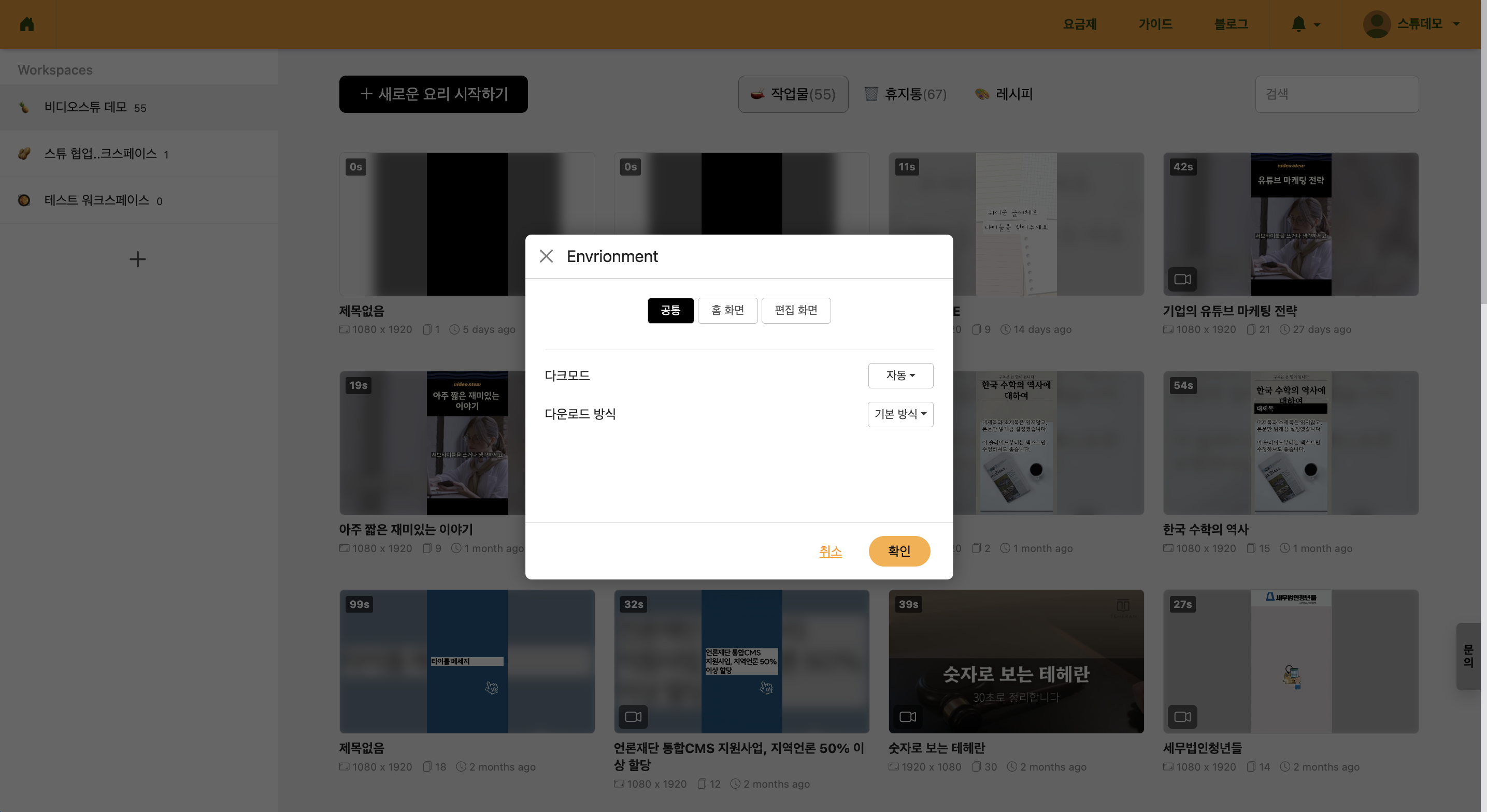Viewport: 1487px width, 812px height.
Task: Click the 취소 cancel link
Action: coord(830,551)
